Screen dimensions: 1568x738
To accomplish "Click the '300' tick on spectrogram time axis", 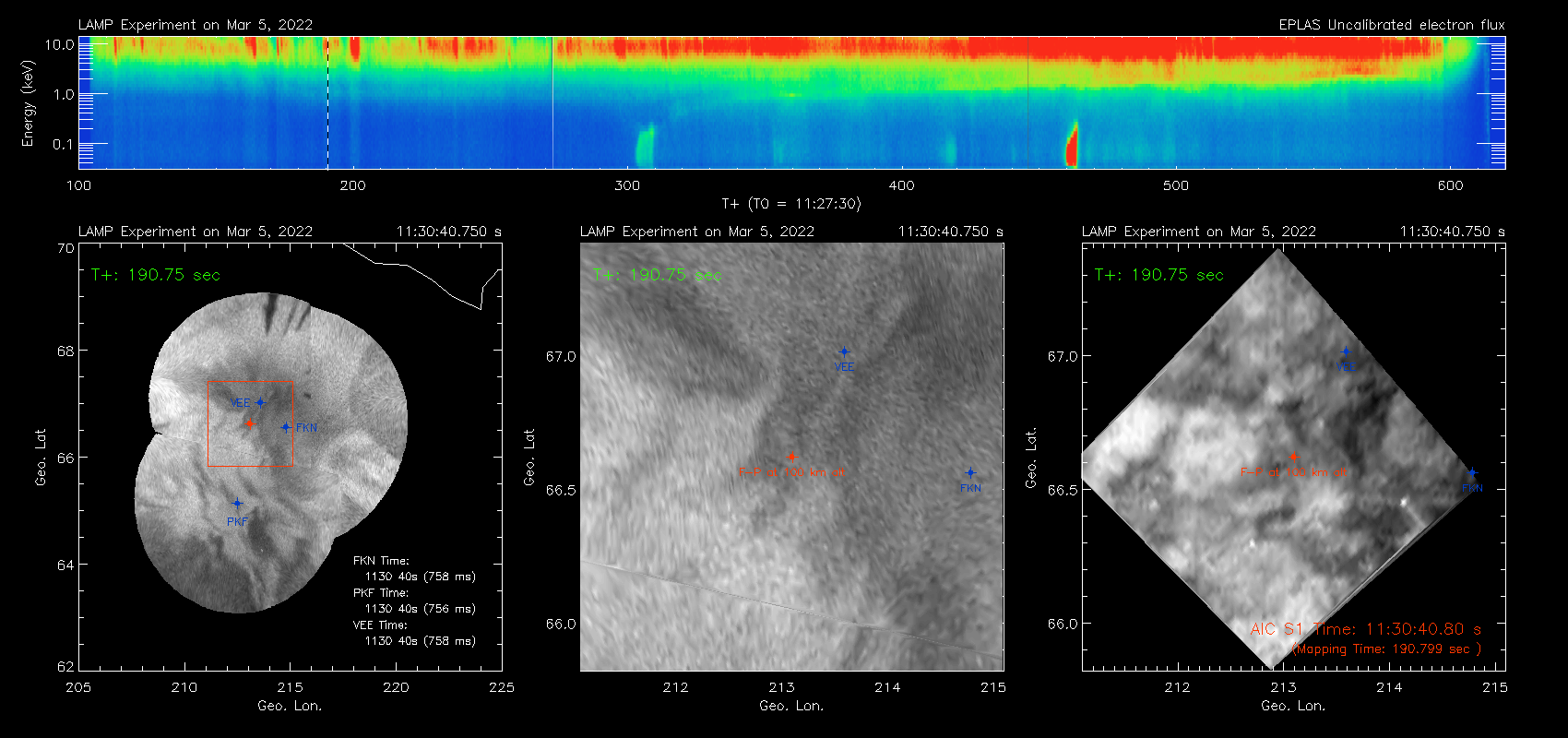I will [x=627, y=185].
